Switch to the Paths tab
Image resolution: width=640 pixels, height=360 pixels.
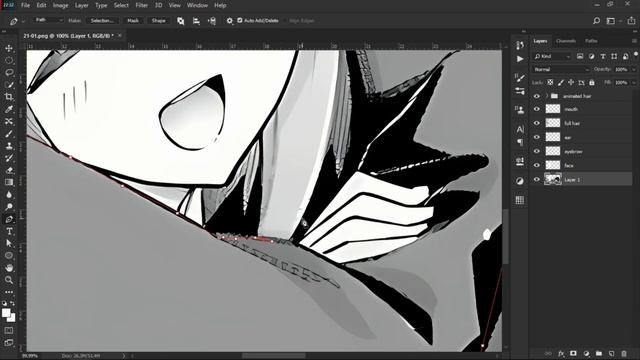(591, 41)
